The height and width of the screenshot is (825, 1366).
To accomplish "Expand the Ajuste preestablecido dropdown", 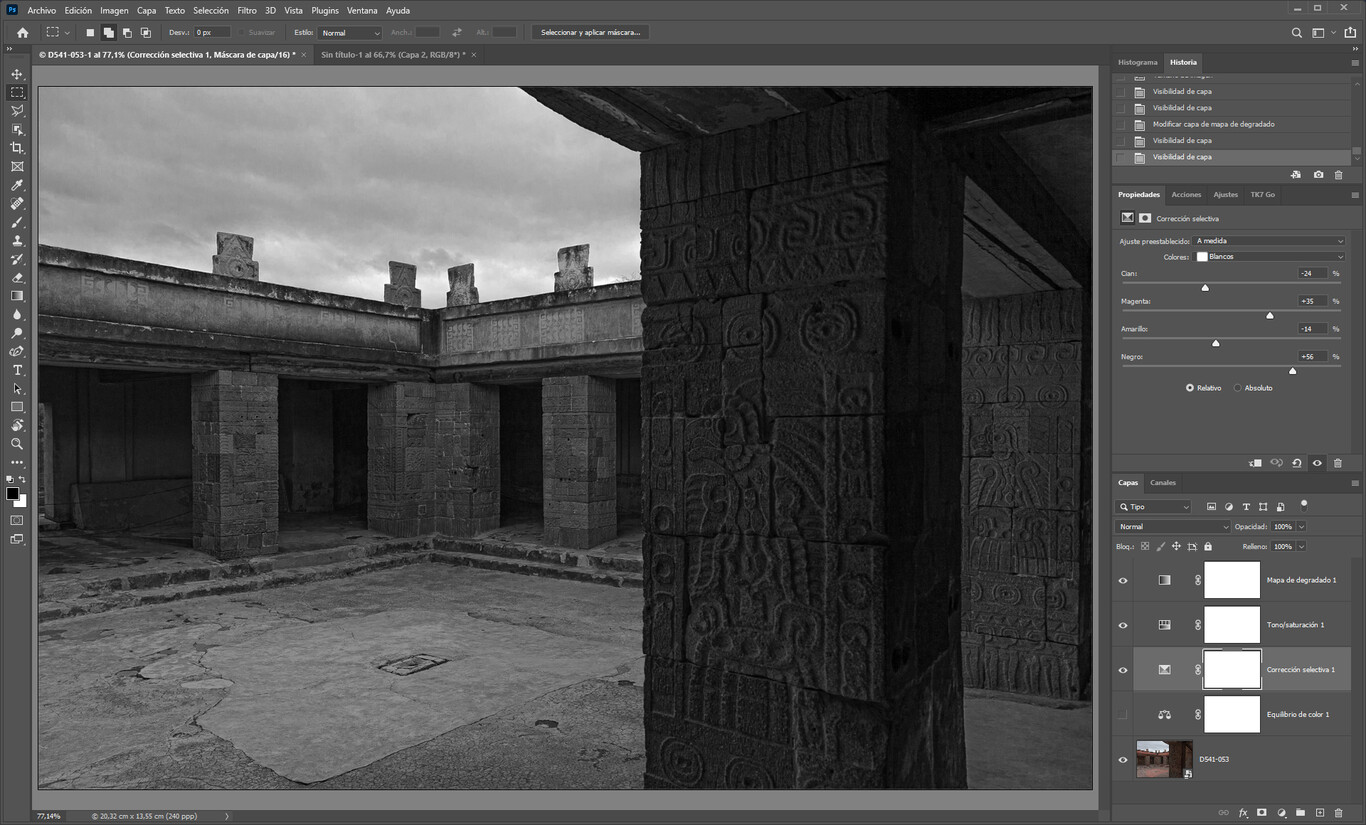I will [x=1268, y=241].
